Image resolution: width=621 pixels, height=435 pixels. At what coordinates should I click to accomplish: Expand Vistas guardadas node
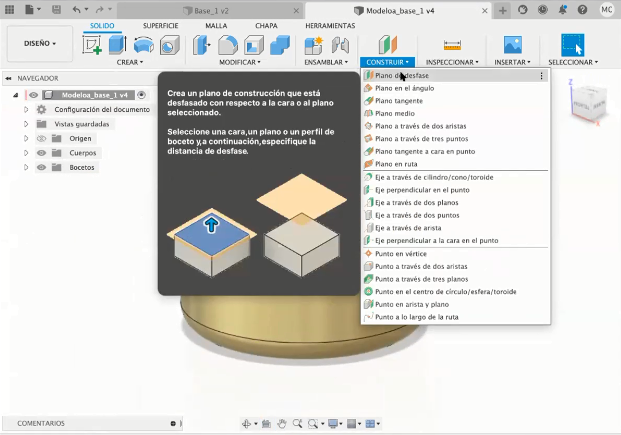tap(26, 124)
